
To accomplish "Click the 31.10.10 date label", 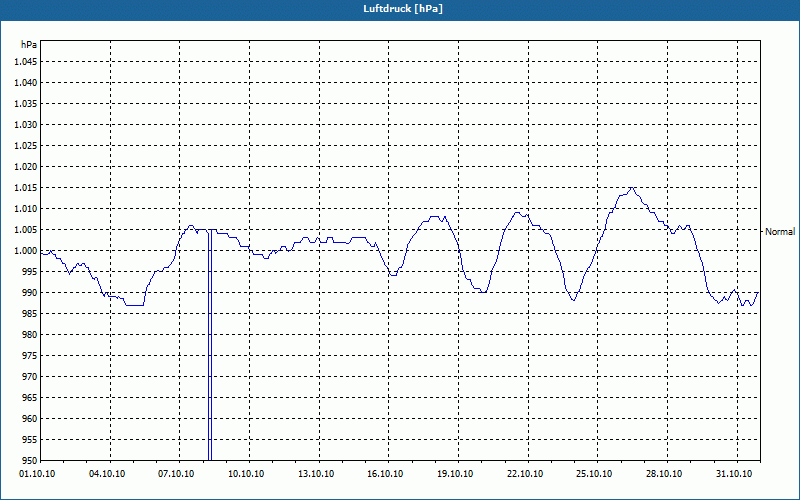I will tap(734, 474).
